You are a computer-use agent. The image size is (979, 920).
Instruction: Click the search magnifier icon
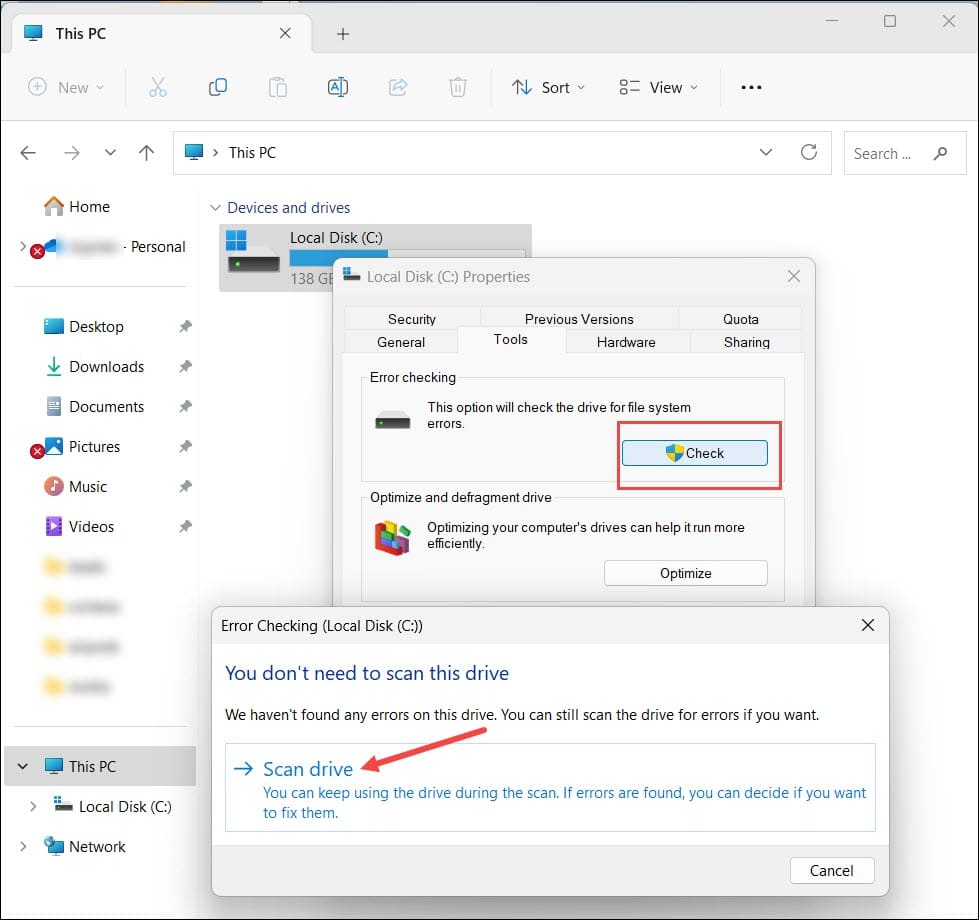coord(940,154)
